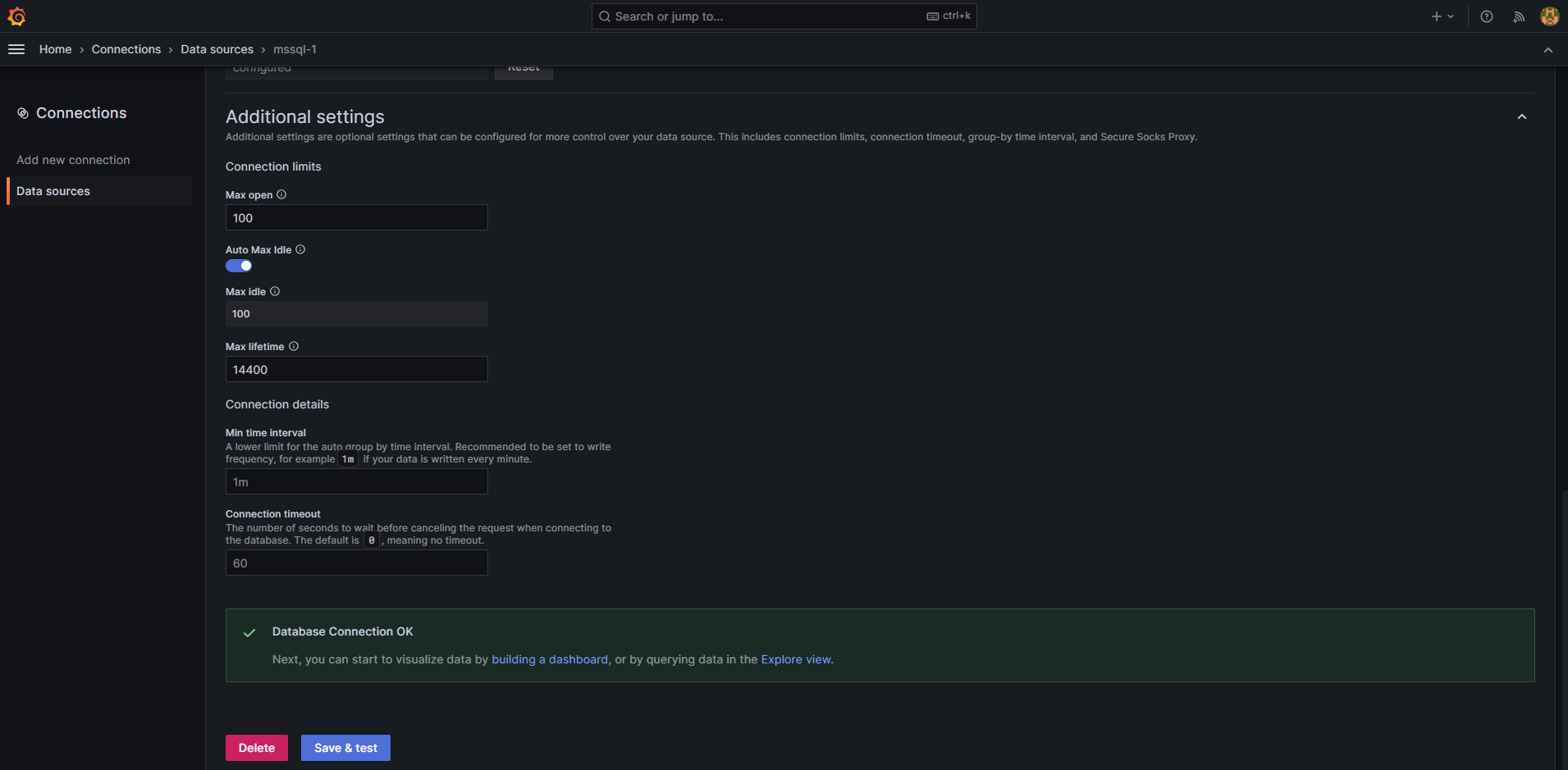Select Data sources in the sidebar
This screenshot has width=1568, height=770.
(x=53, y=191)
